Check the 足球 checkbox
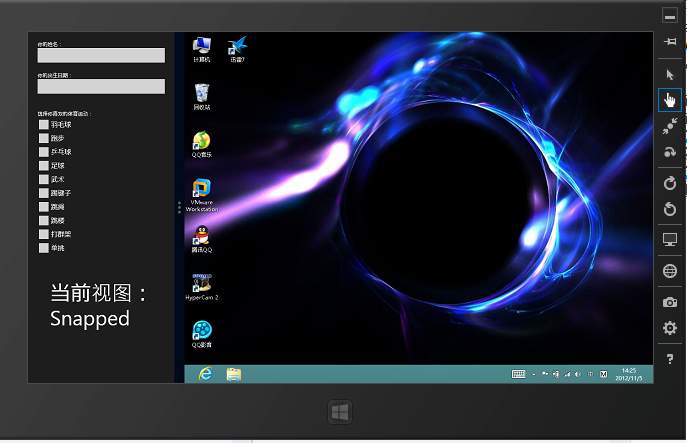The width and height of the screenshot is (687, 443). 44,166
